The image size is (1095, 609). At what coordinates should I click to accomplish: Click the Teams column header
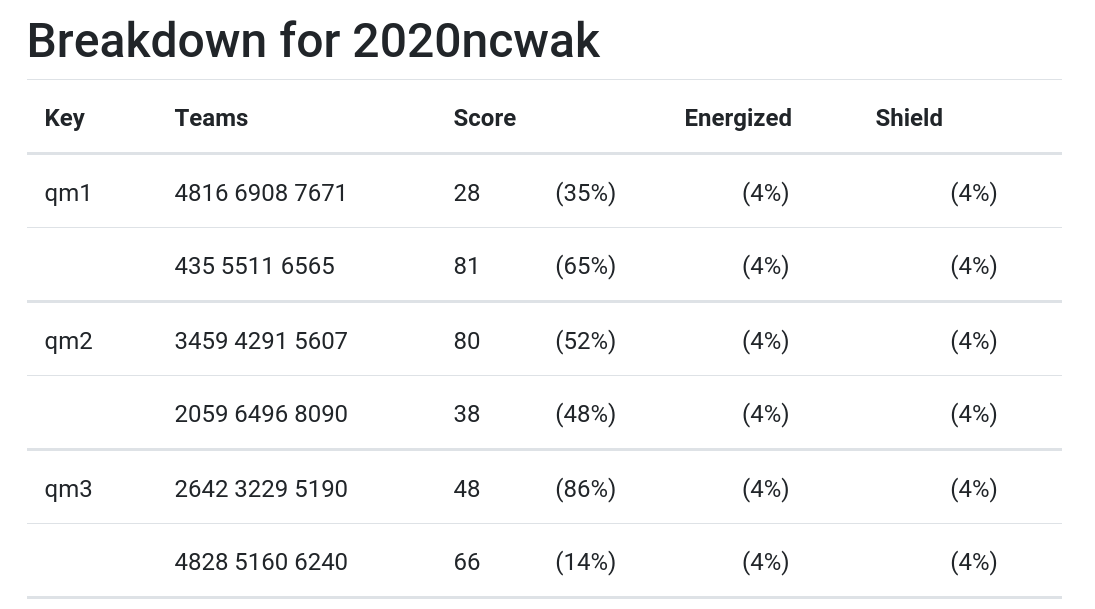(x=211, y=118)
